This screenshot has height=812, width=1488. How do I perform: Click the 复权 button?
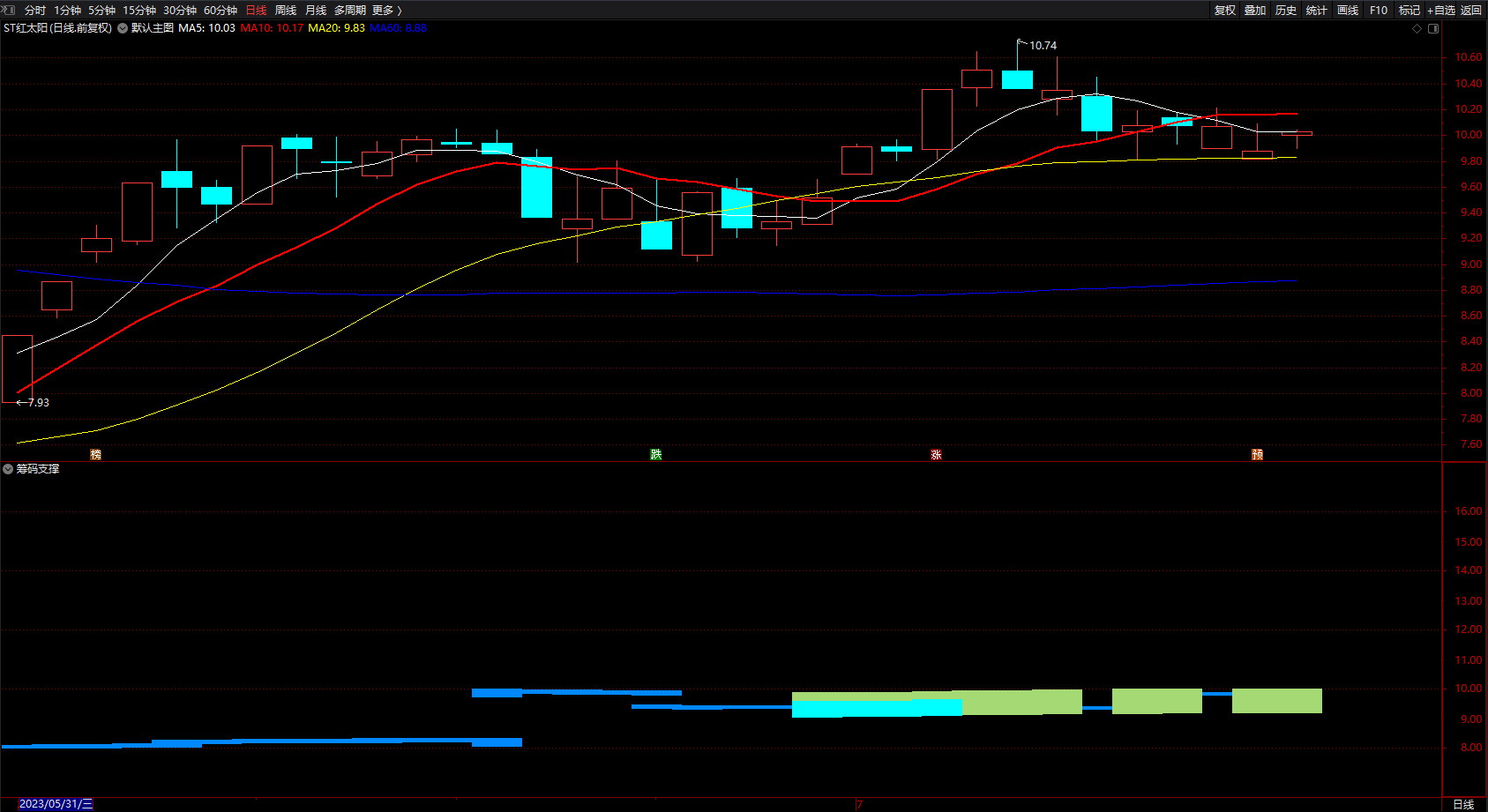pyautogui.click(x=1225, y=11)
